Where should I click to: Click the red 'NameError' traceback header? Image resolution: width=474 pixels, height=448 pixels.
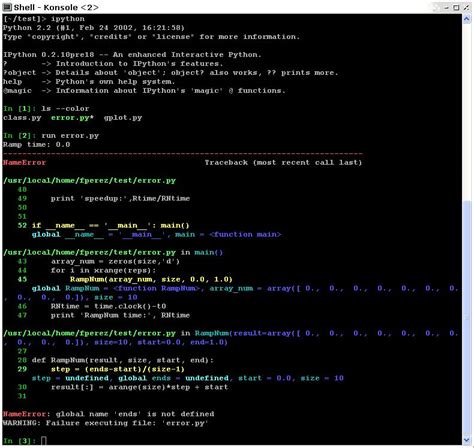pyautogui.click(x=24, y=163)
